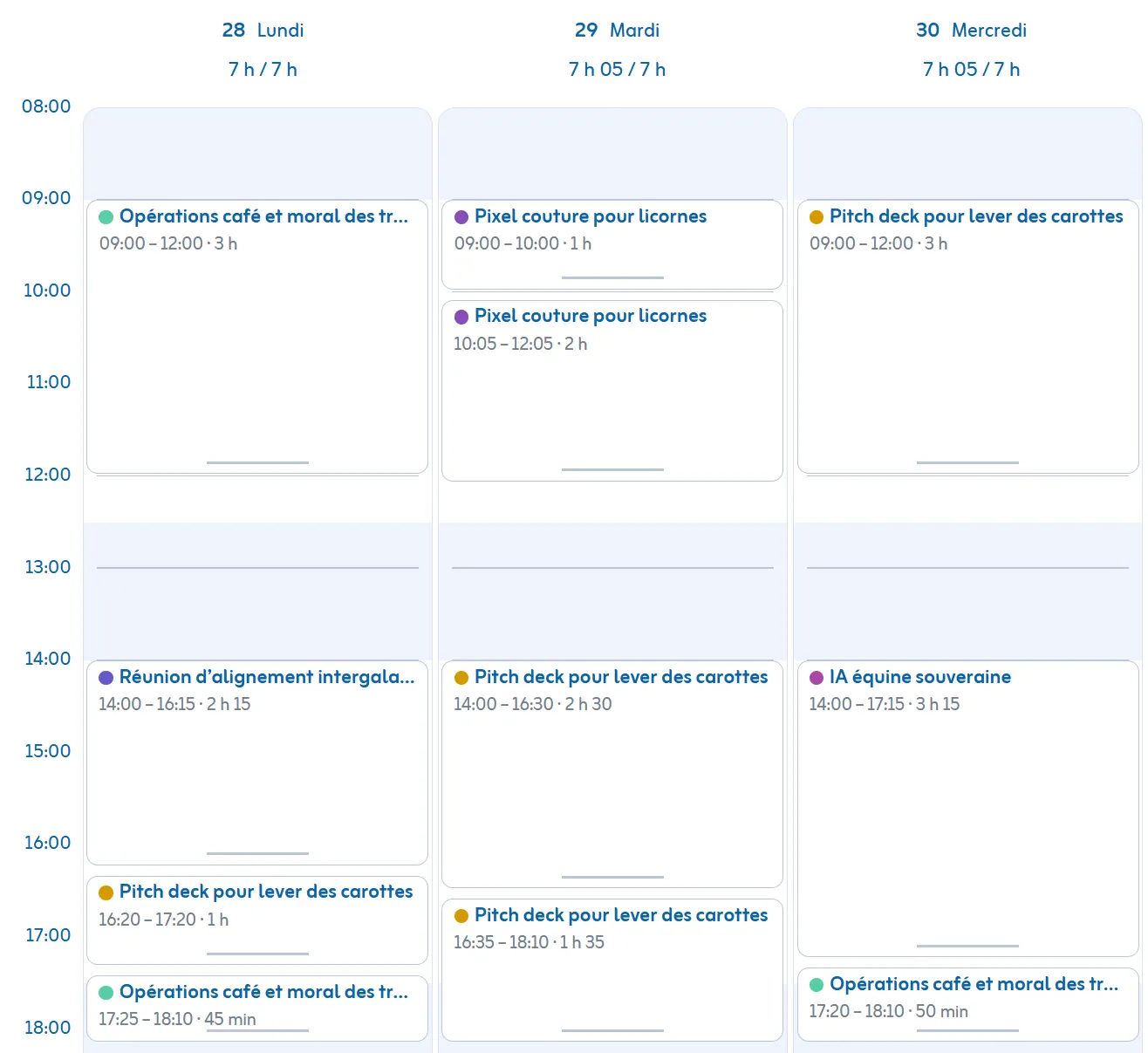1148x1053 pixels.
Task: Grab resize handle of Wednesday 09:00–12:00 Pitch deck
Action: (967, 462)
